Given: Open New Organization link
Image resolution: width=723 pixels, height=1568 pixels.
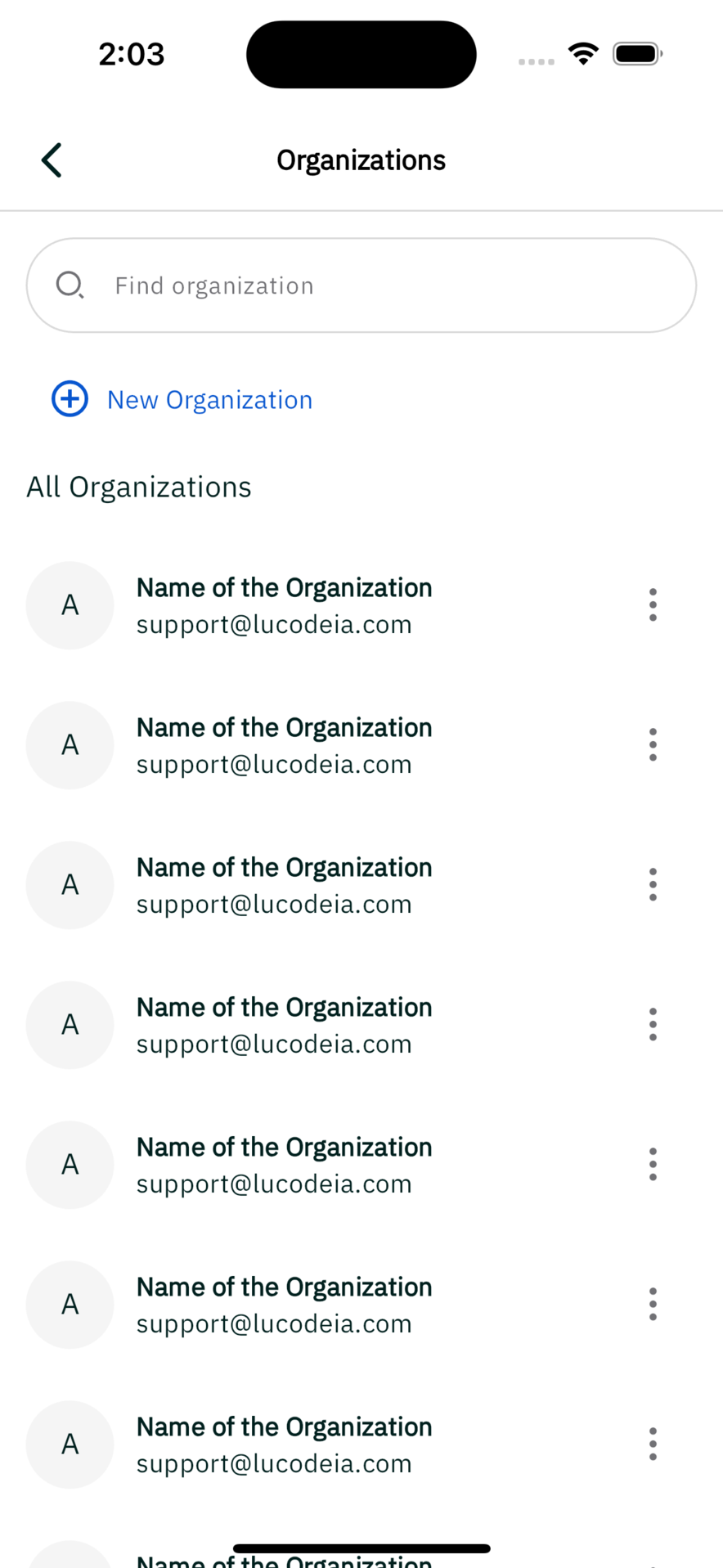Looking at the screenshot, I should tap(209, 400).
